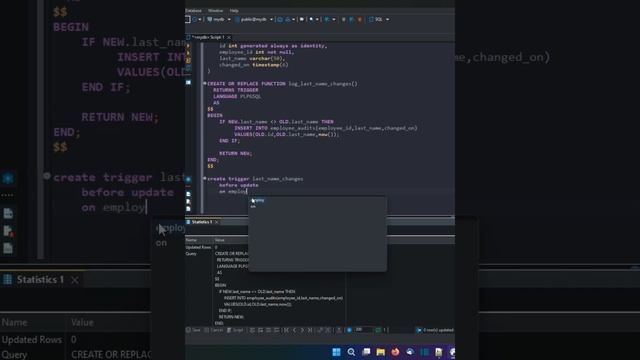Click the toolbar icon just left of the speech-bubble icon

pyautogui.click(x=288, y=19)
